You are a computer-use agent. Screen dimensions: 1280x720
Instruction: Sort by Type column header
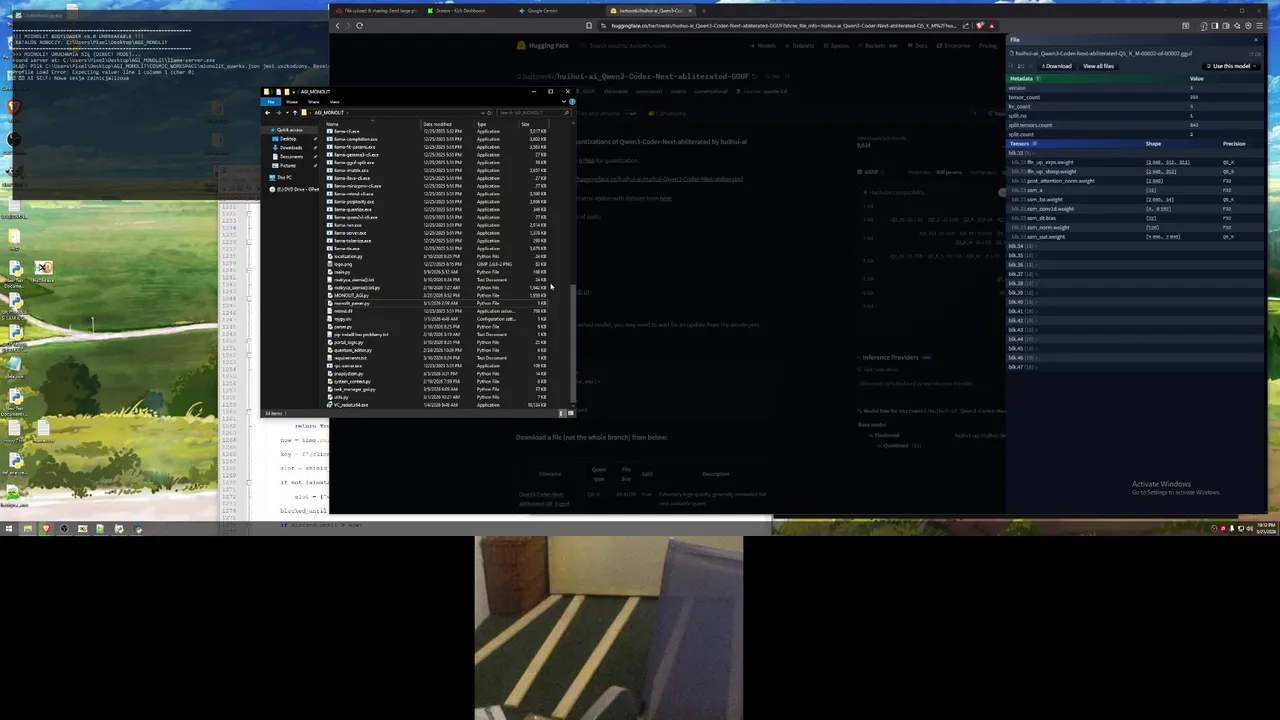point(496,124)
